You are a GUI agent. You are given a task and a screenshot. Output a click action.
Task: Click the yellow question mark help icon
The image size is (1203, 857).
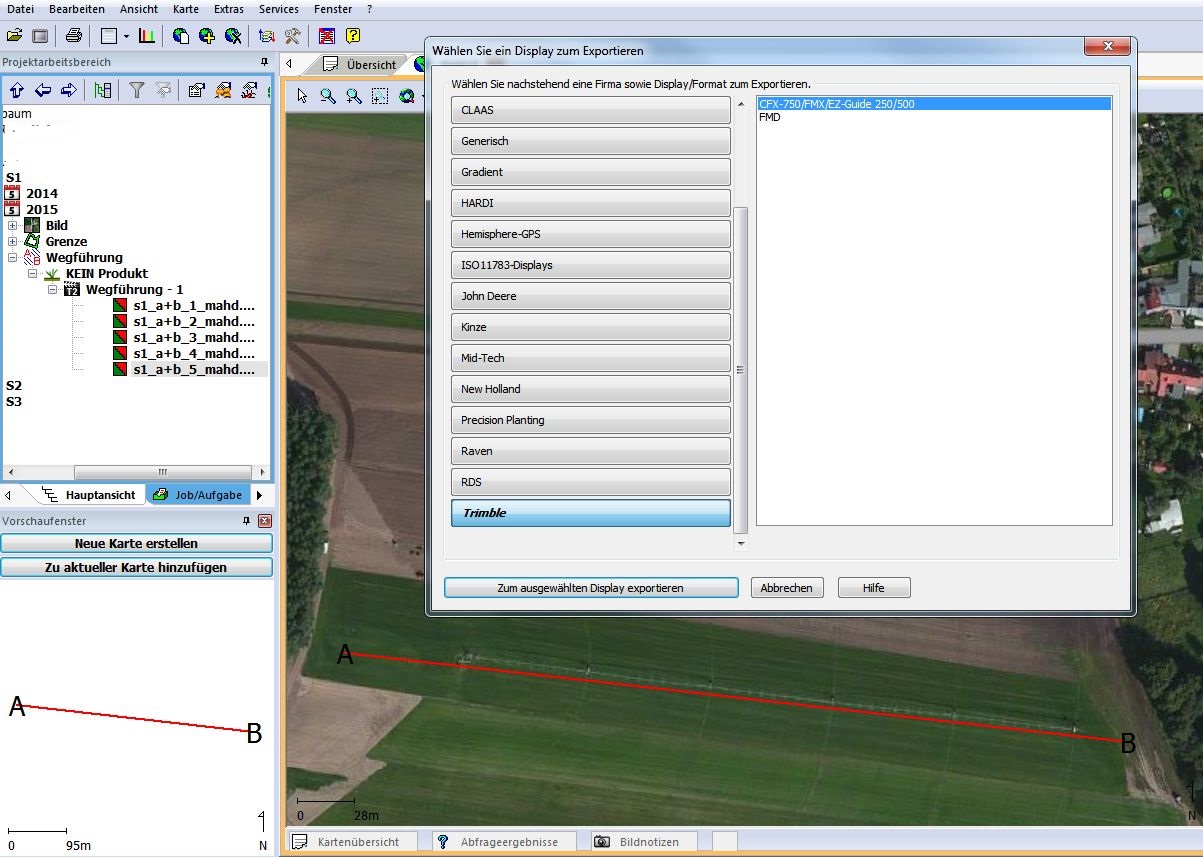click(x=352, y=36)
